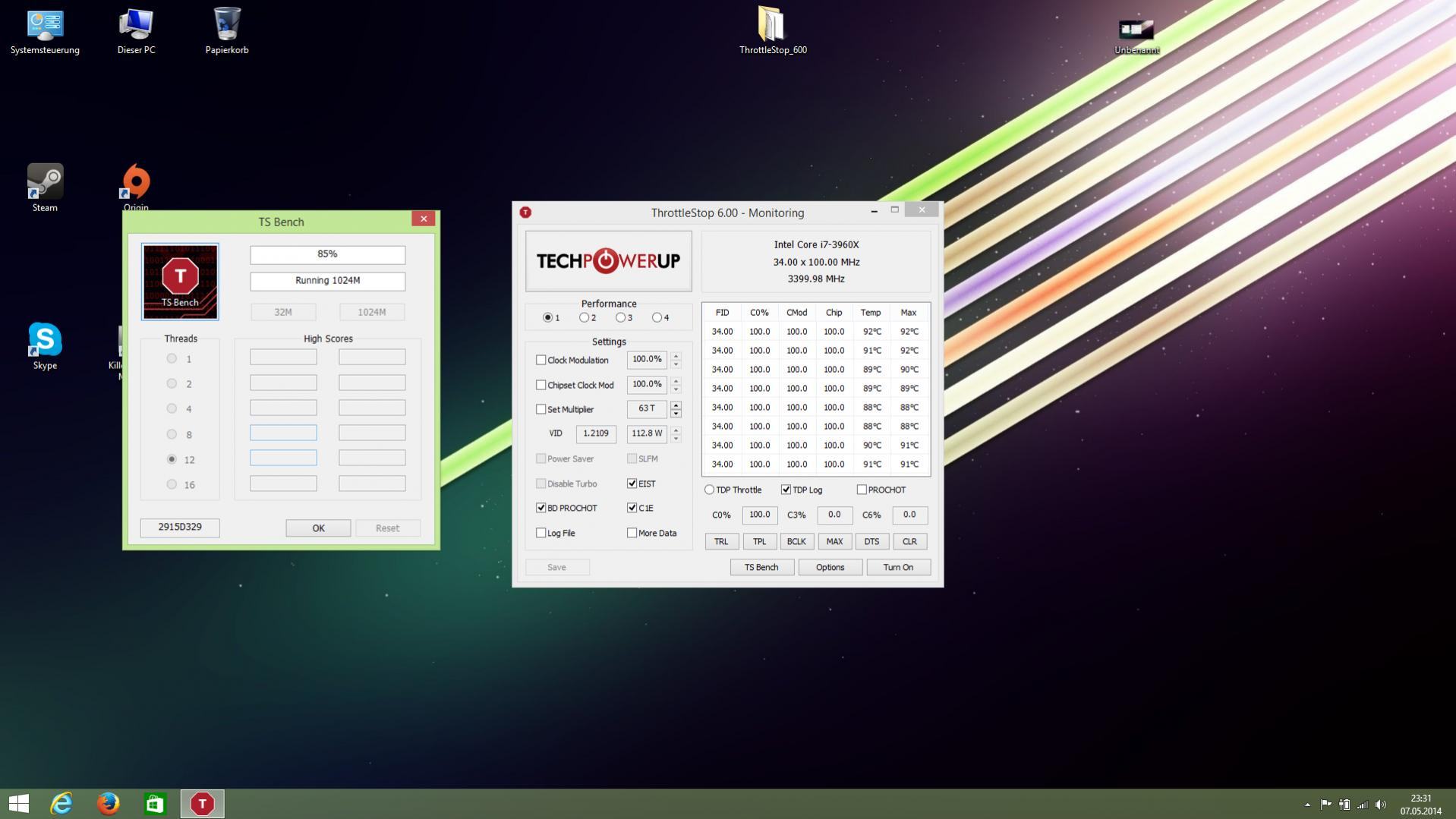Click the DTS button
Viewport: 1456px width, 819px height.
[x=871, y=541]
